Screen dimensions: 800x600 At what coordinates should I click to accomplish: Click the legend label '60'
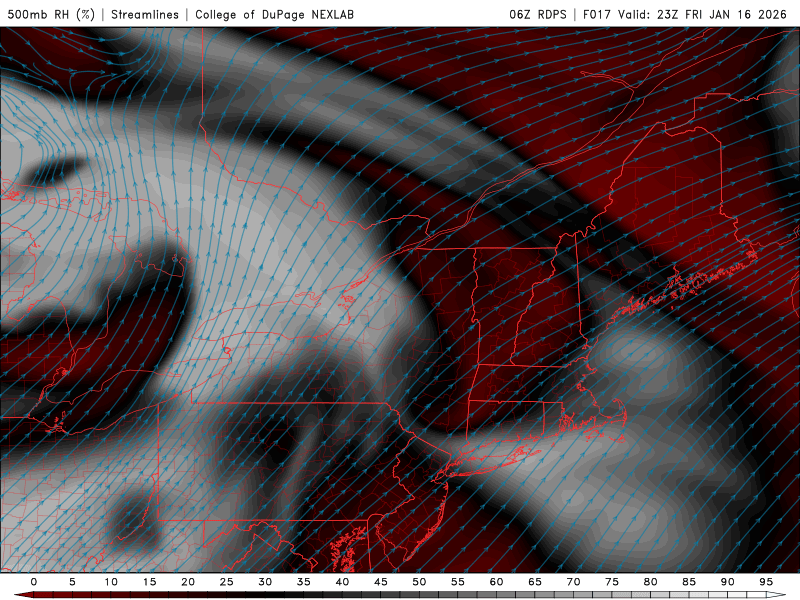coord(496,582)
